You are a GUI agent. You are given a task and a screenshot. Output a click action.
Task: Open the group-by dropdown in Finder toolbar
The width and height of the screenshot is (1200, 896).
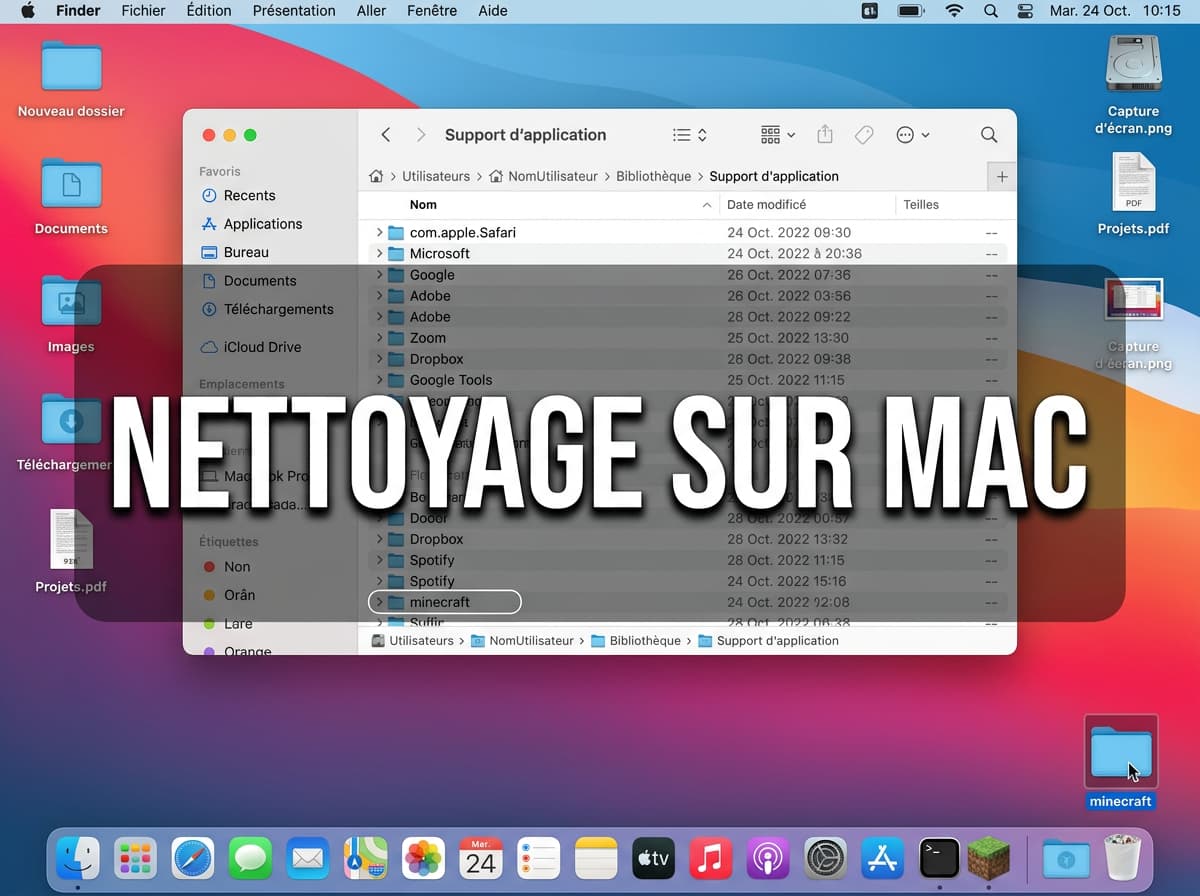tap(778, 135)
